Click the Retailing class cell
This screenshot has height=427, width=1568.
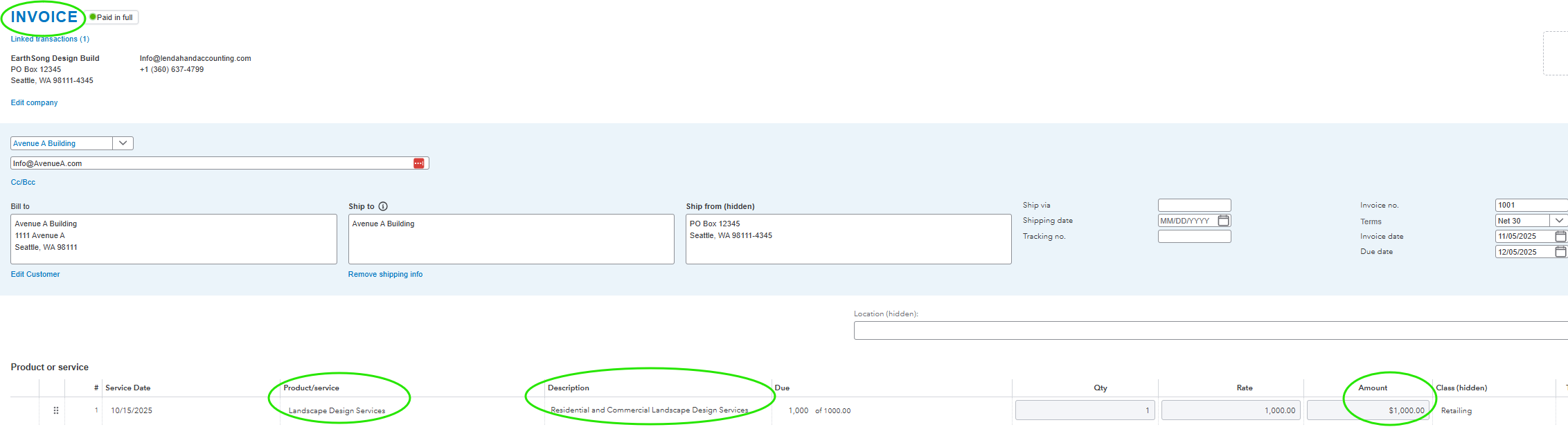[x=1456, y=410]
